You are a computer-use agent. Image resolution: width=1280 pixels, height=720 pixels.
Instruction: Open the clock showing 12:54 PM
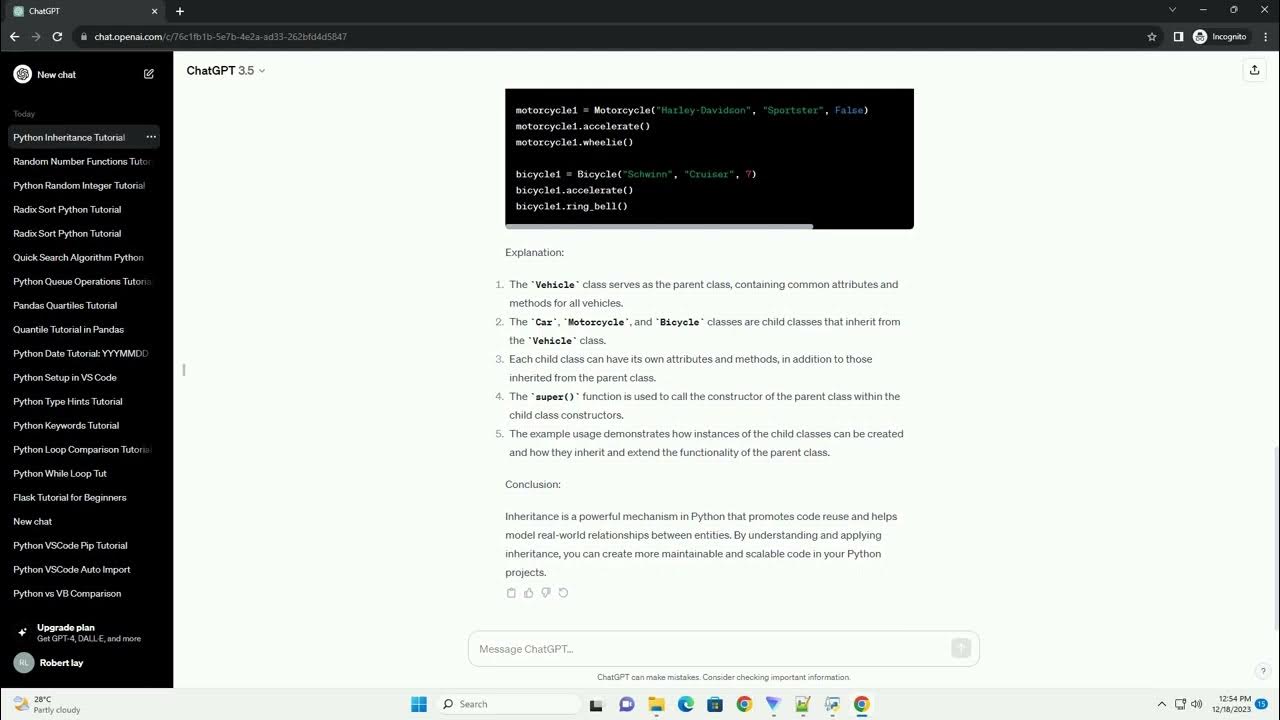point(1231,704)
